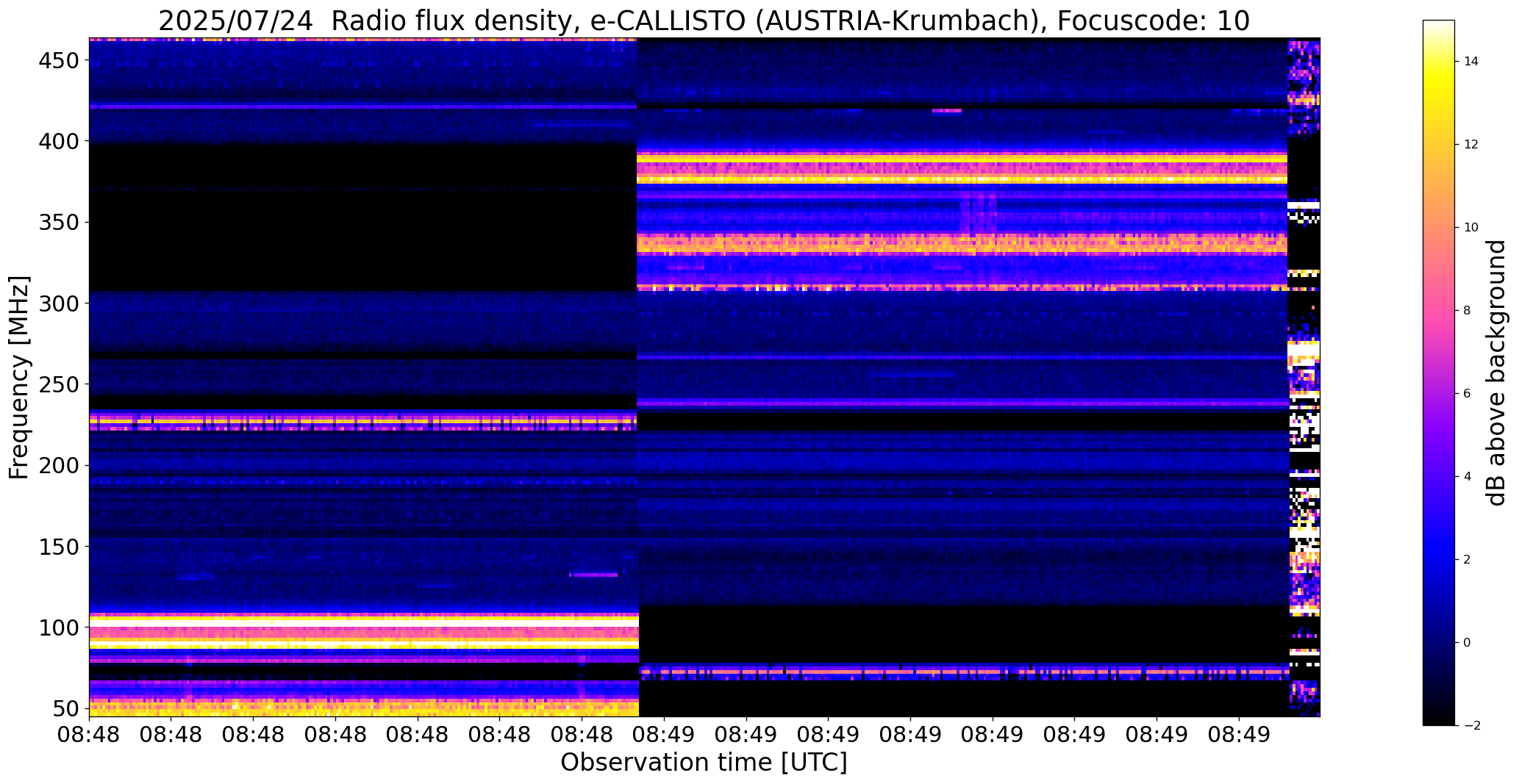Click the colorbar tick labeled 8

point(1468,311)
